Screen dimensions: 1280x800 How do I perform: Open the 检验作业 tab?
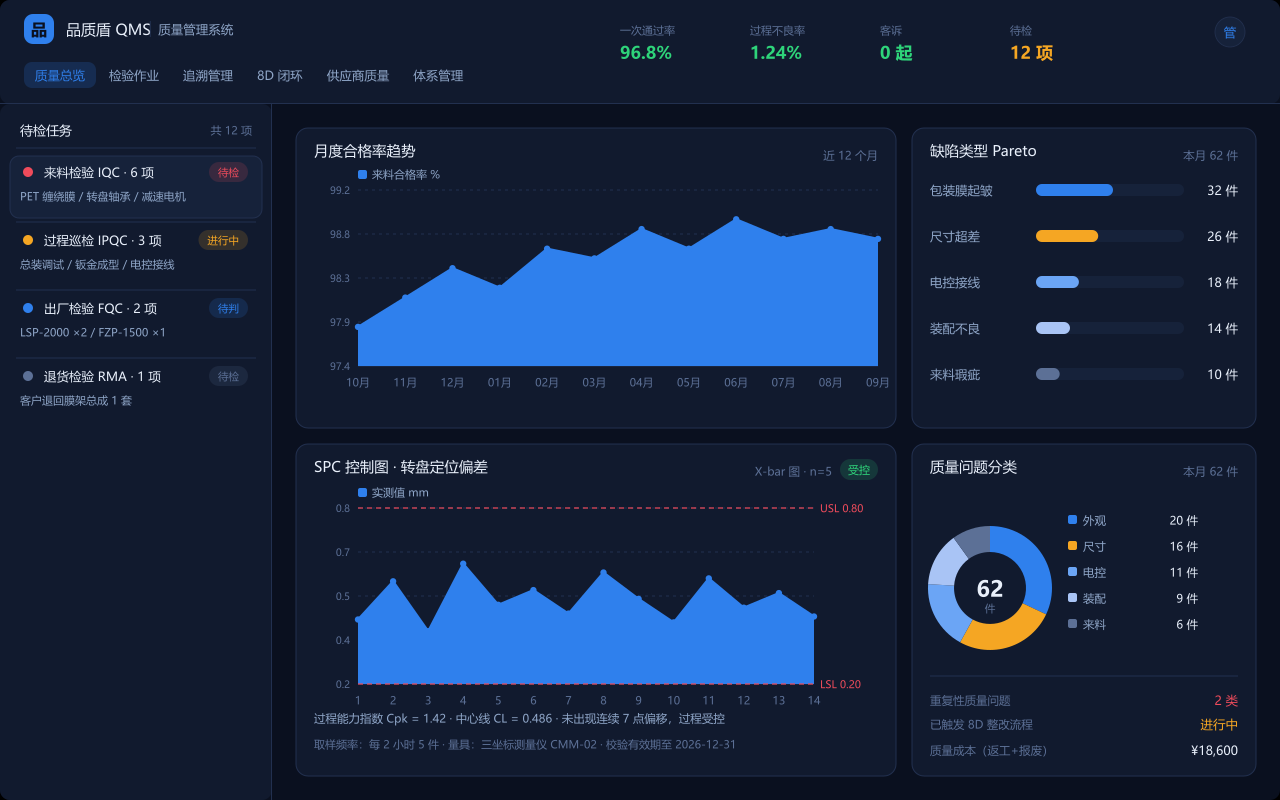click(134, 75)
